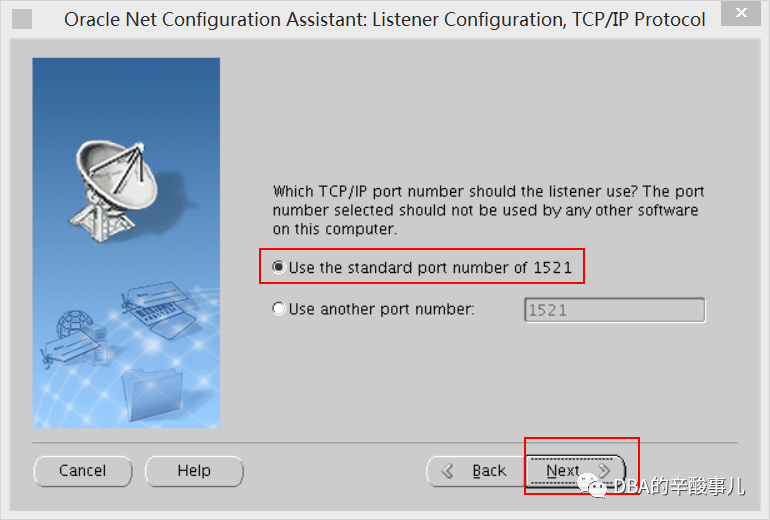Click the DBA watermark text
The image size is (770, 520).
(680, 486)
